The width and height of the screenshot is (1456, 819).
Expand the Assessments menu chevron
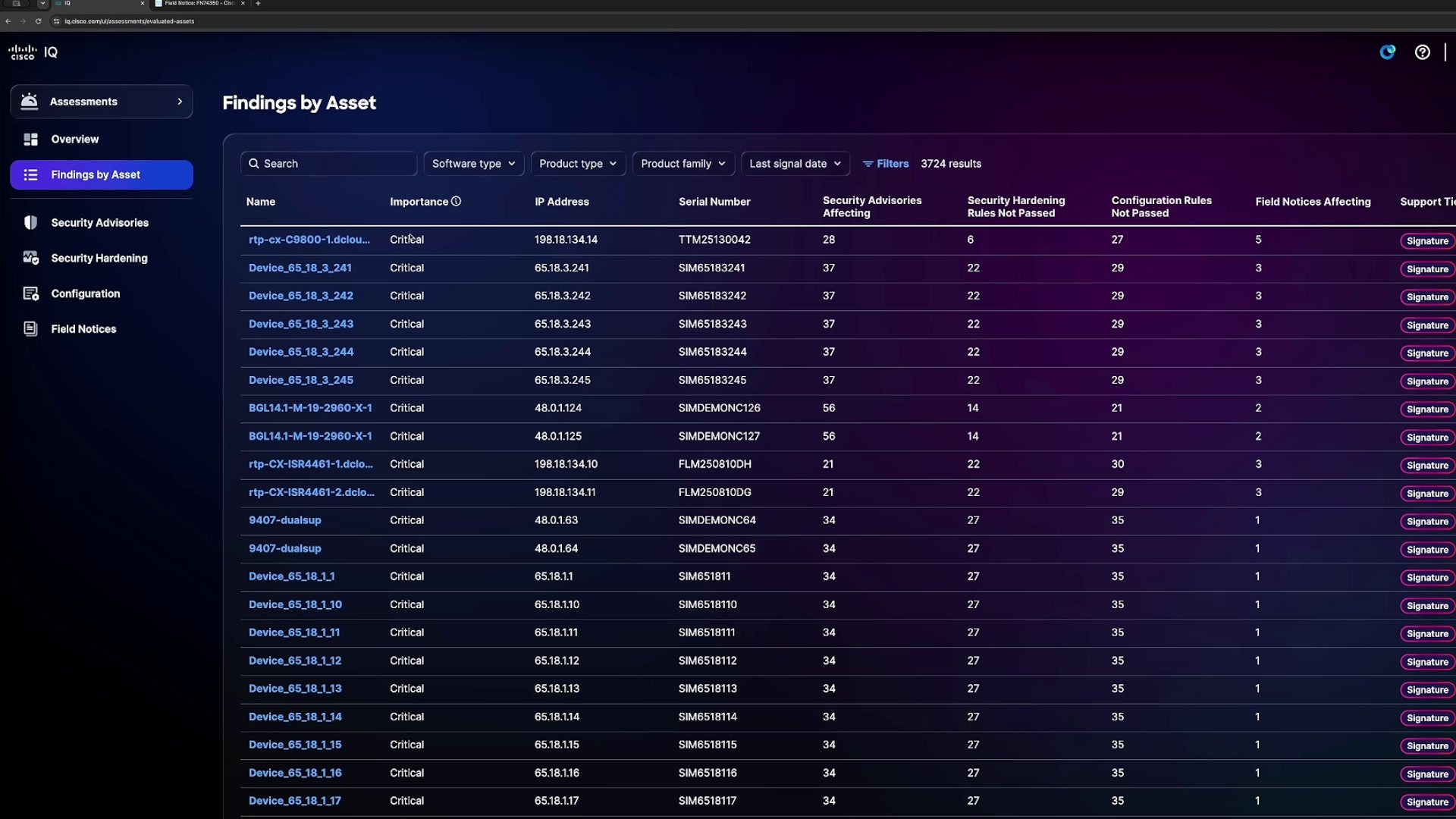point(180,102)
